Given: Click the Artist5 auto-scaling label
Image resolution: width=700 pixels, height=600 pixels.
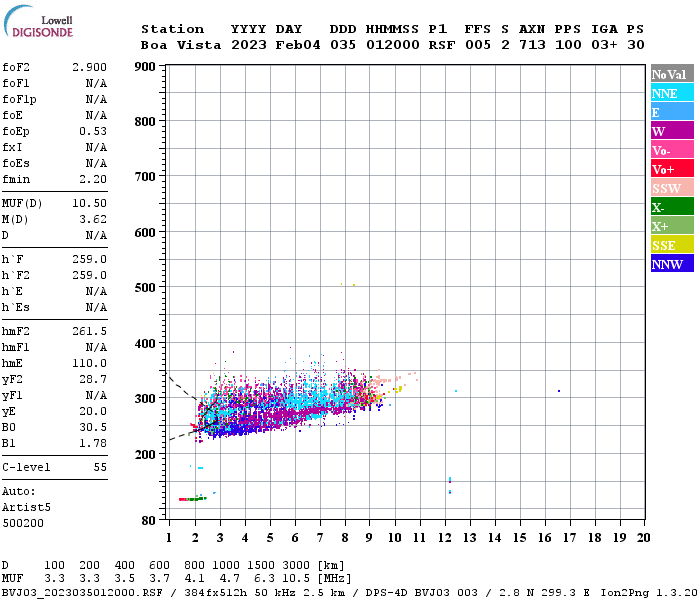Looking at the screenshot, I should point(25,507).
